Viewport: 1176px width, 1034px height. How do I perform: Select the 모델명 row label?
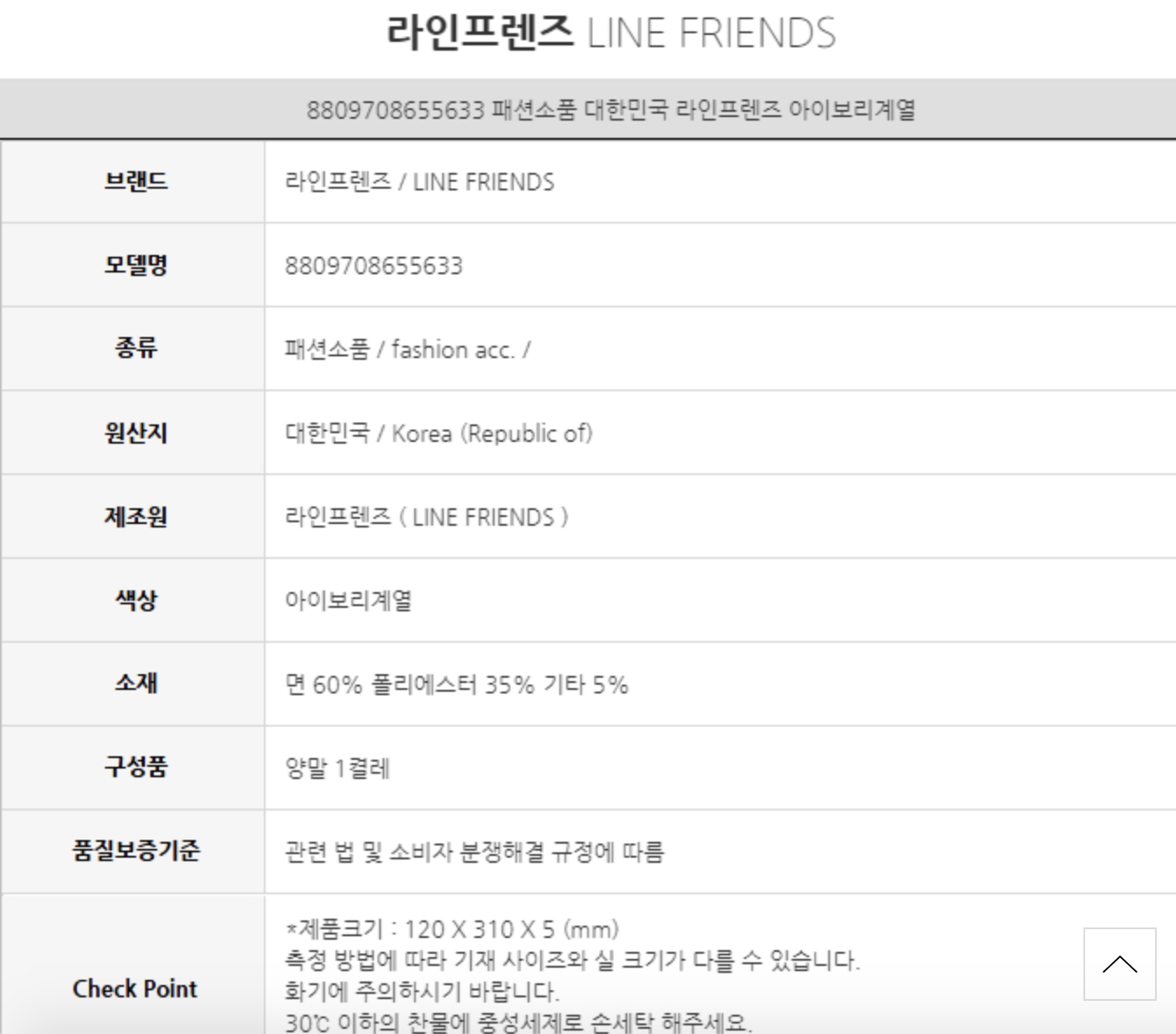[x=135, y=265]
